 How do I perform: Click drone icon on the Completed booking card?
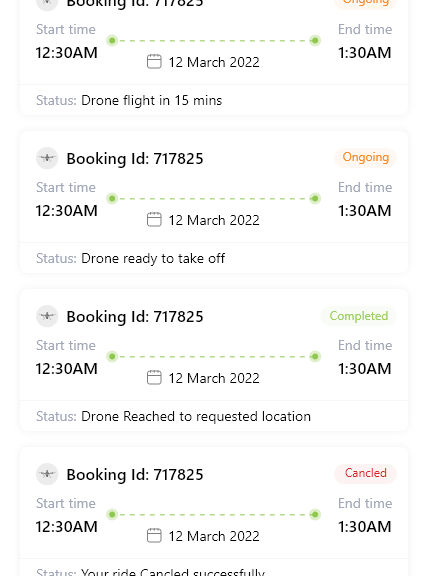pos(47,316)
